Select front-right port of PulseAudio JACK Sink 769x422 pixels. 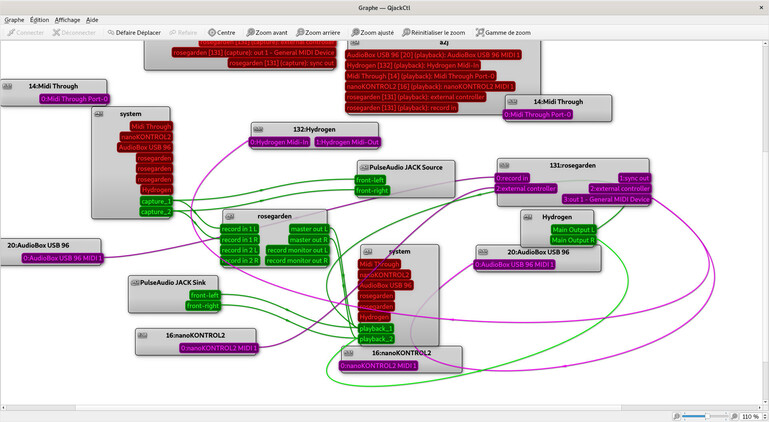(203, 306)
